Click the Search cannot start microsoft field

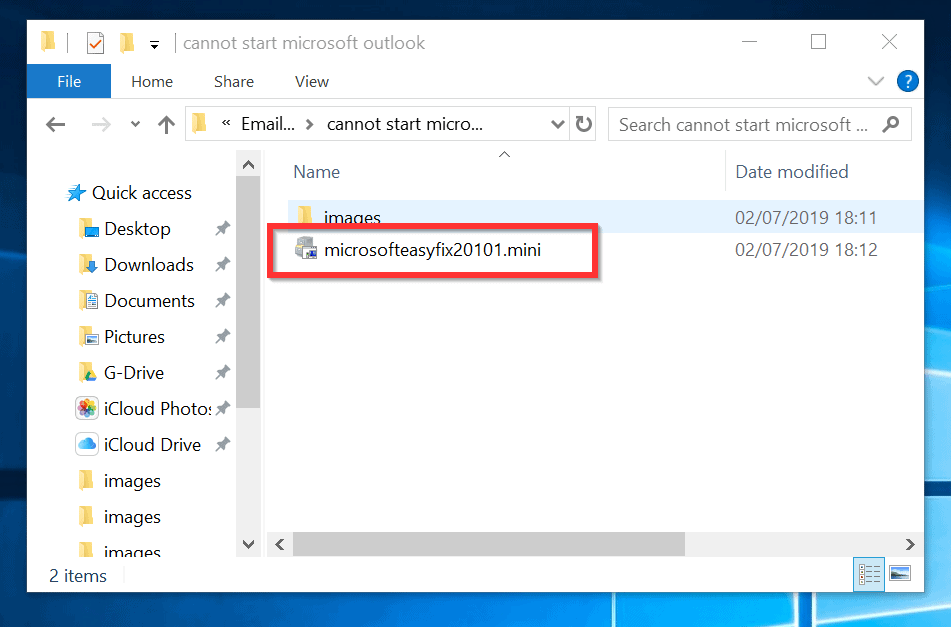[743, 125]
